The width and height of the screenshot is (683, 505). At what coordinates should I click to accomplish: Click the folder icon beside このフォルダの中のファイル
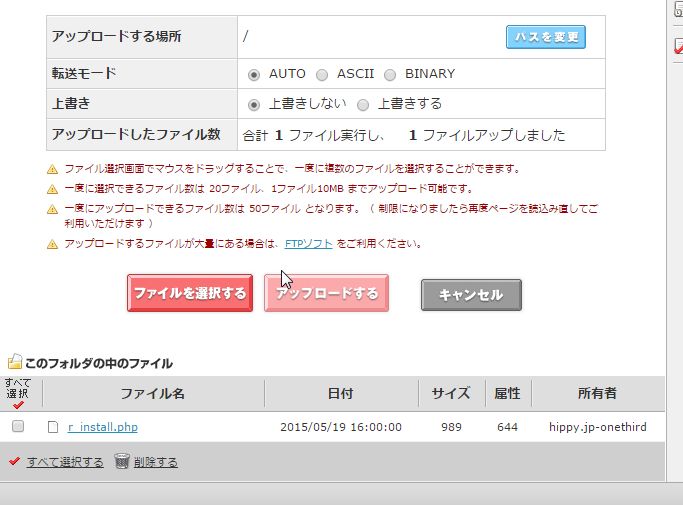(x=15, y=362)
